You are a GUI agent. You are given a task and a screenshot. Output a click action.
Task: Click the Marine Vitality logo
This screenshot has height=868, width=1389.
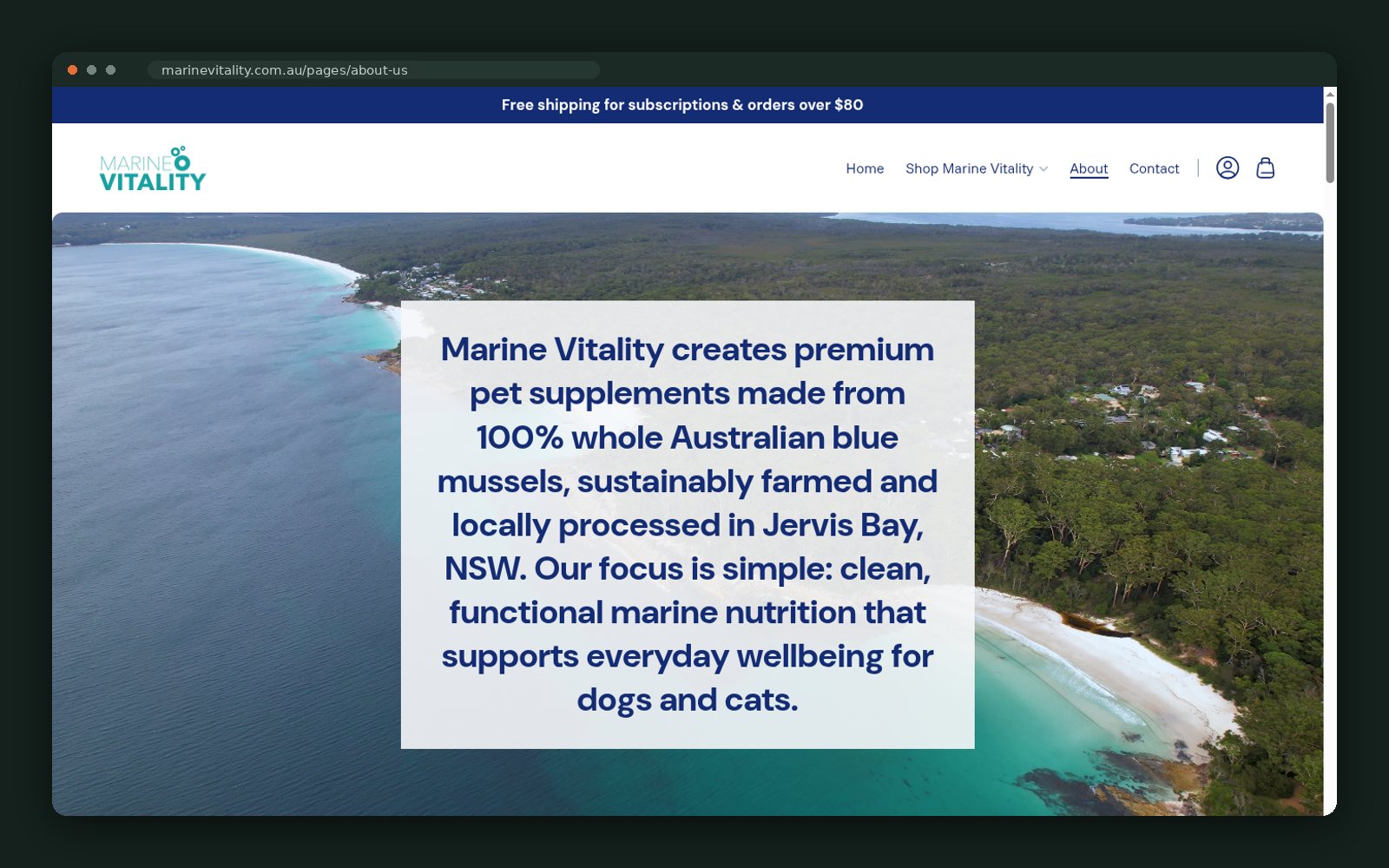tap(153, 168)
